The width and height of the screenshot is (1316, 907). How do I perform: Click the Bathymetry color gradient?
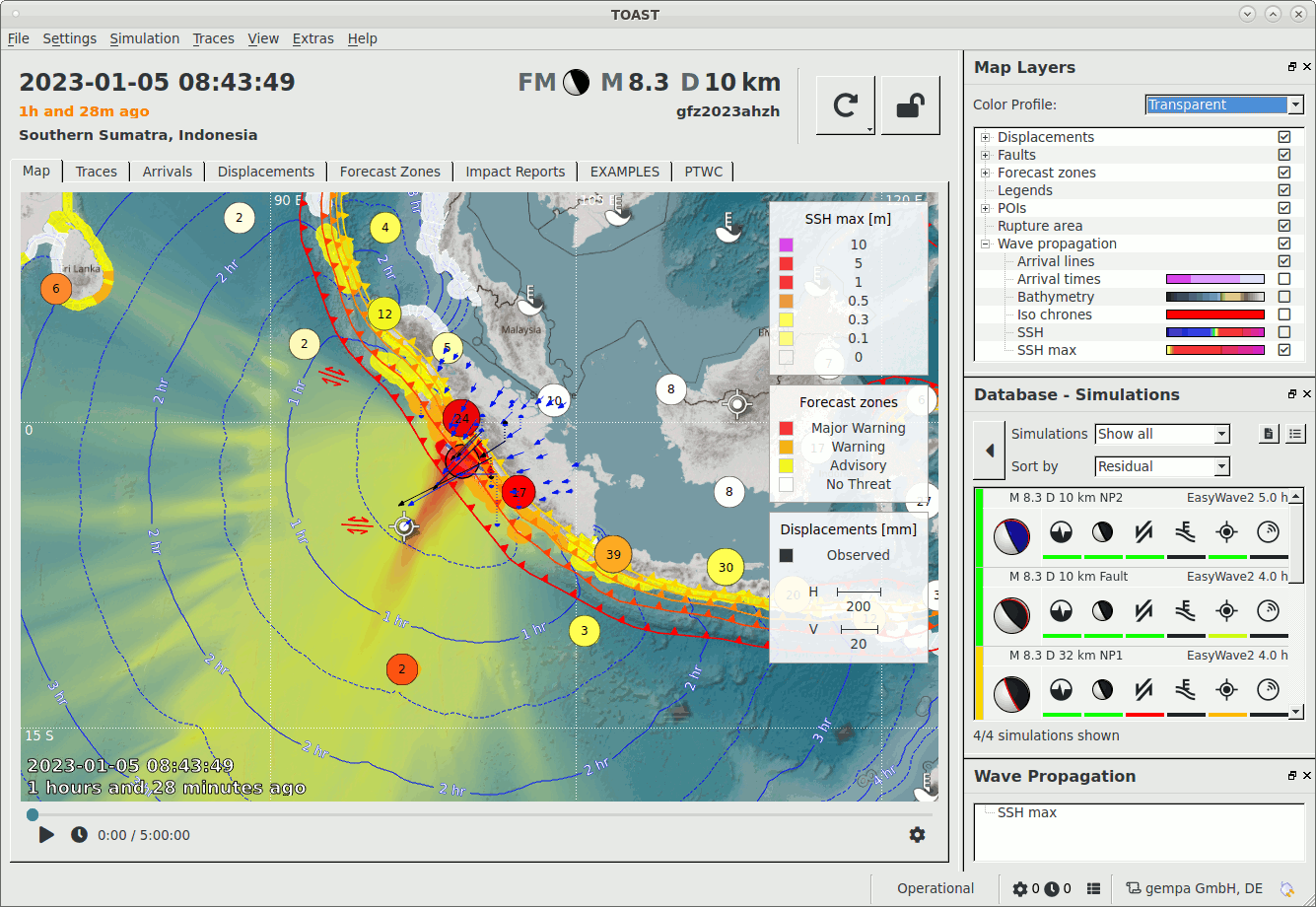[x=1214, y=297]
